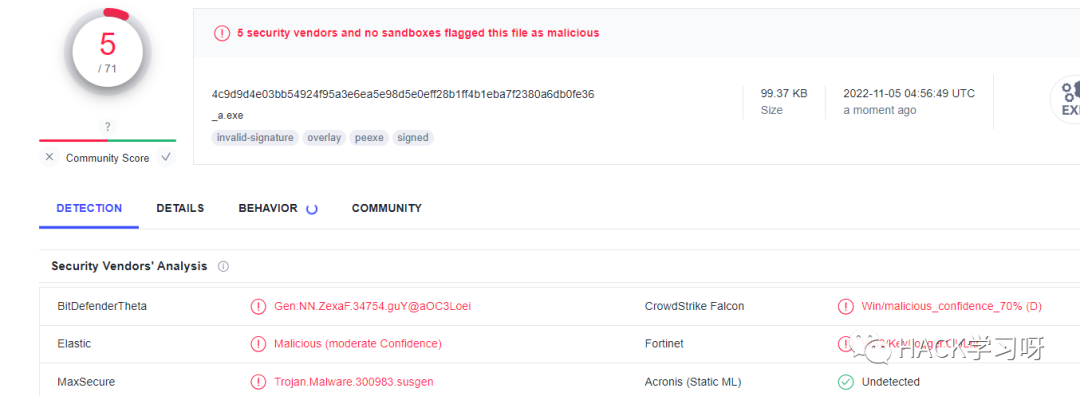This screenshot has height=396, width=1080.
Task: Click the EXE file type icon
Action: [x=1066, y=100]
